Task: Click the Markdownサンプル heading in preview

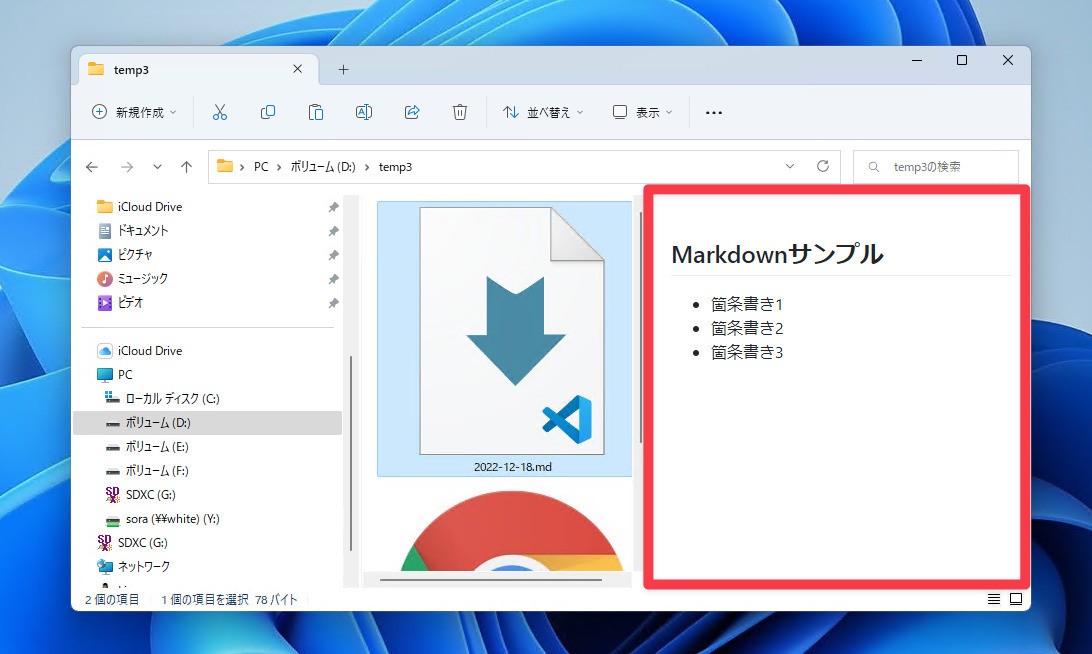Action: click(777, 254)
